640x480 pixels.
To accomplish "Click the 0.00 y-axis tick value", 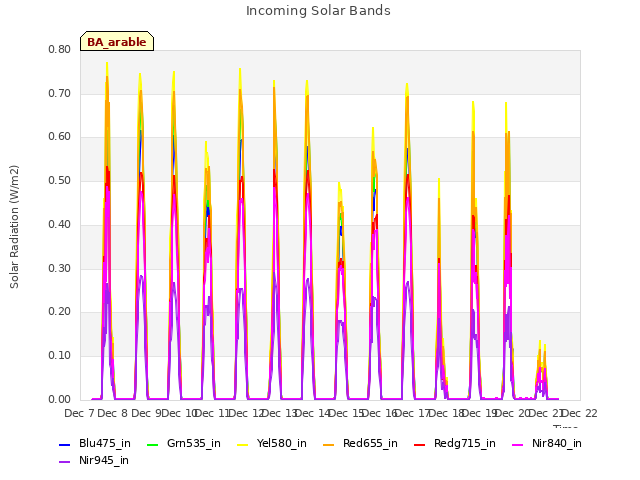I will (x=60, y=400).
